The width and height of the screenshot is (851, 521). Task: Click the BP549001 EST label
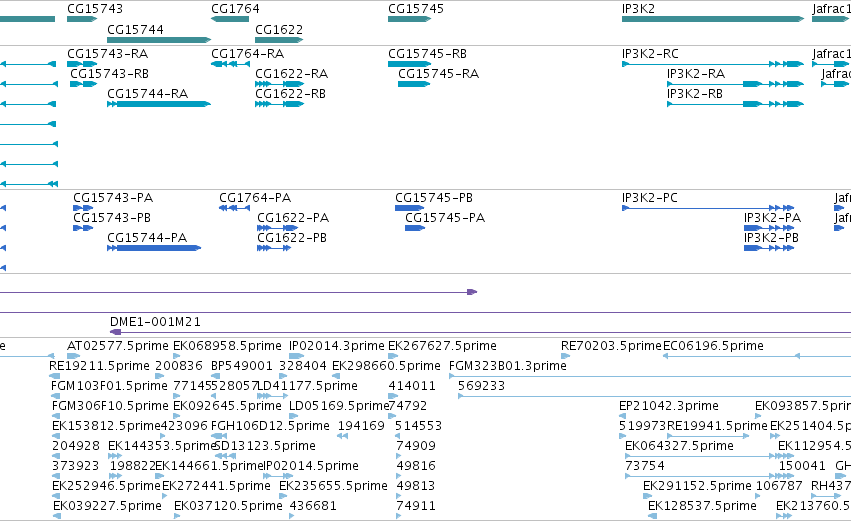click(x=242, y=366)
